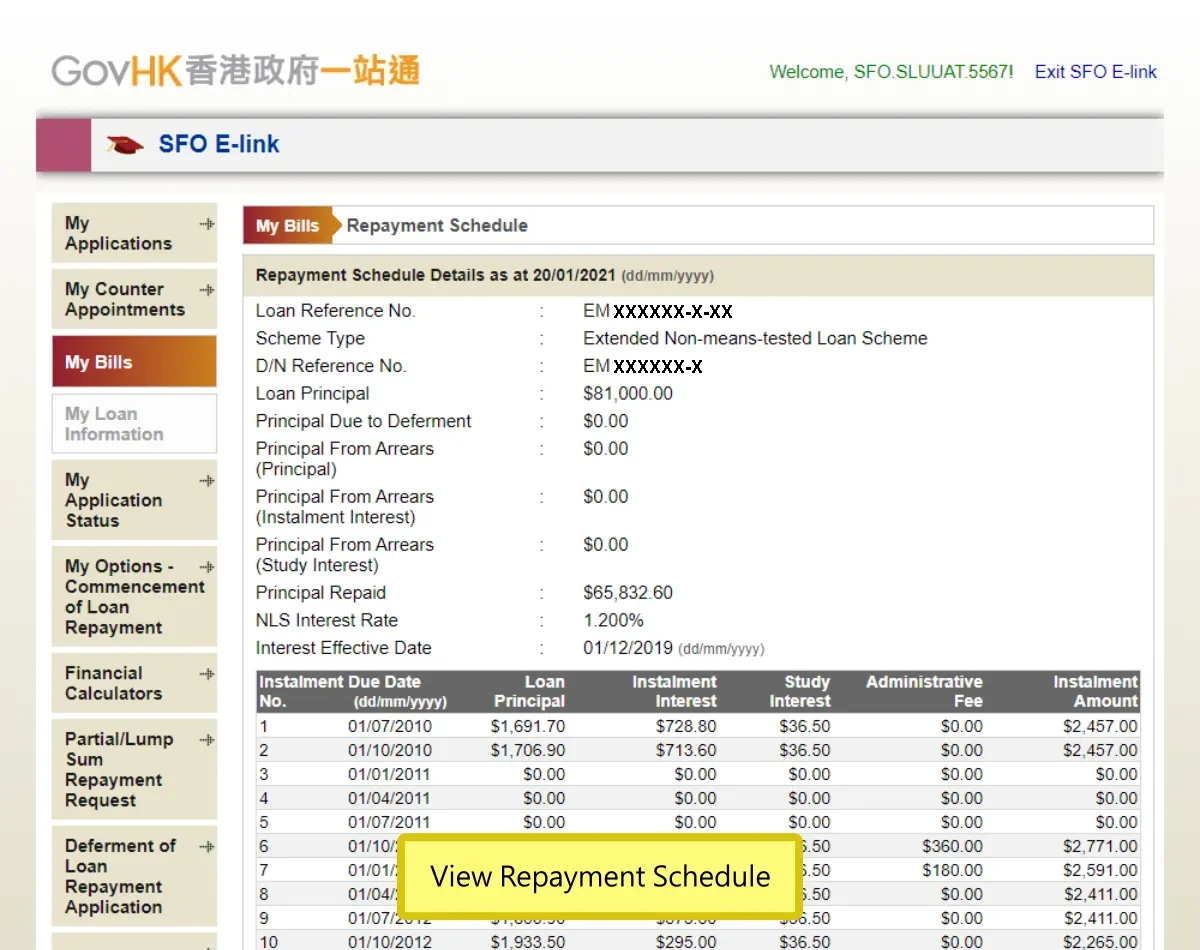Click the Repayment Schedule breadcrumb label

point(435,225)
